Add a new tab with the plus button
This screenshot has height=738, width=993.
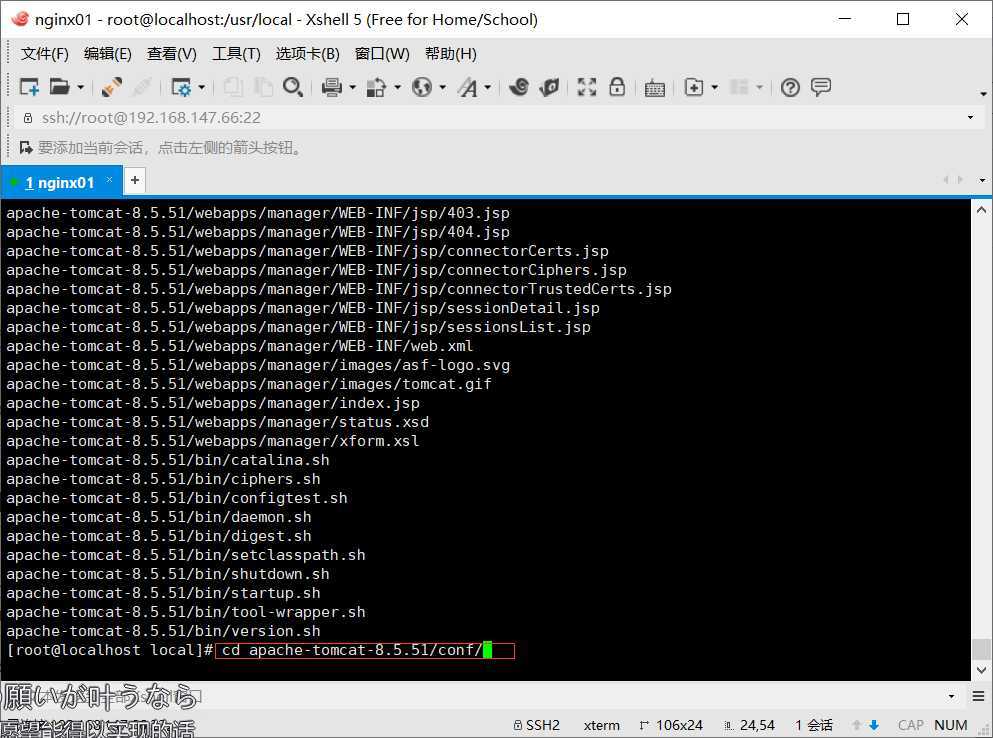[135, 181]
